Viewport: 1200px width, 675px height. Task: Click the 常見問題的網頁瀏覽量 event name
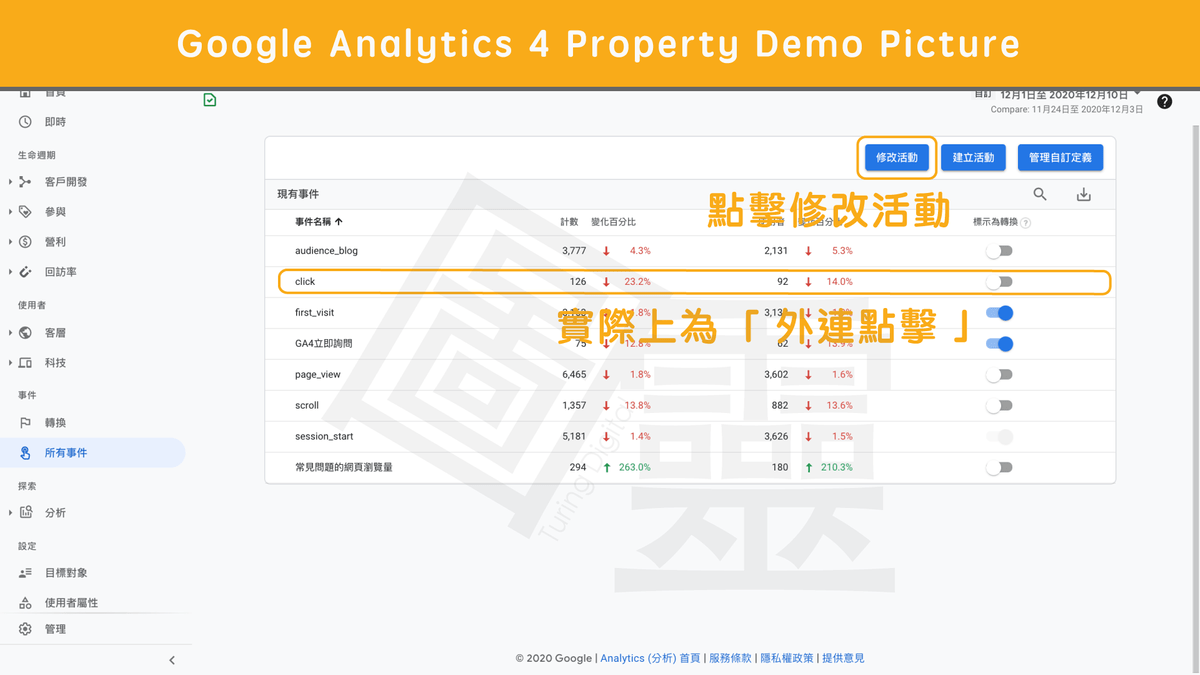[x=344, y=467]
